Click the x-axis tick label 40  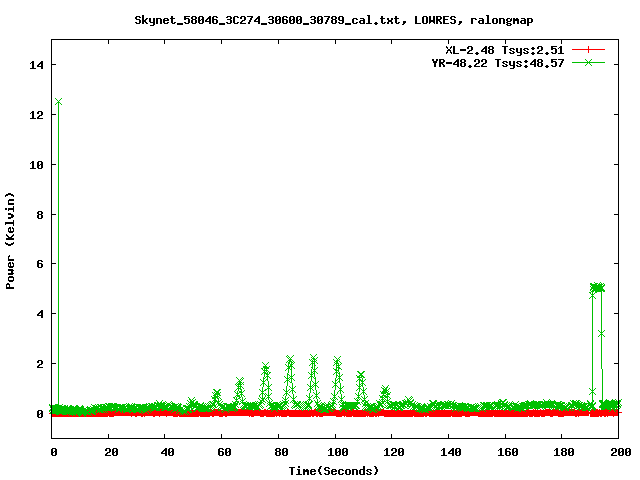tap(167, 452)
